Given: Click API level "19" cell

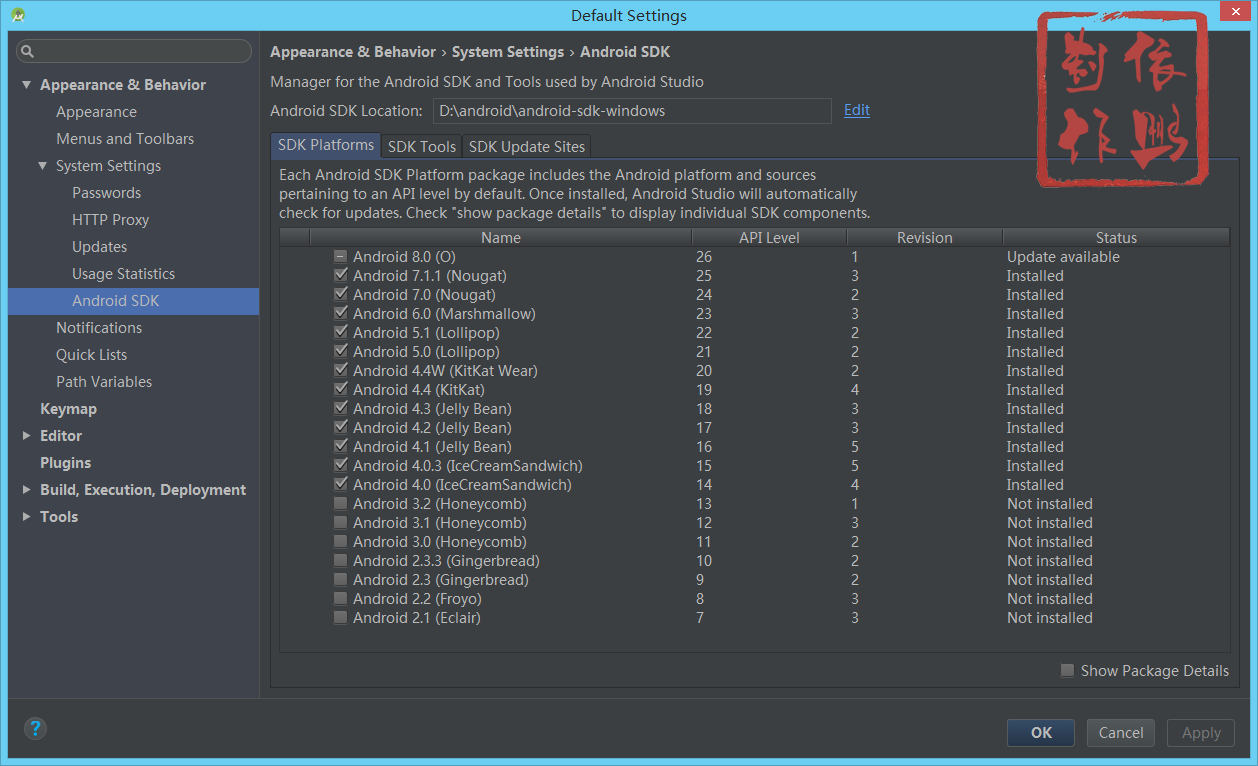Looking at the screenshot, I should point(704,390).
